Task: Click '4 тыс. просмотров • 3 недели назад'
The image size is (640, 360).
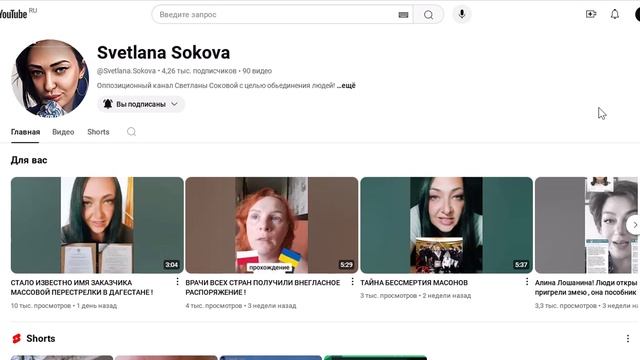Action: point(241,305)
